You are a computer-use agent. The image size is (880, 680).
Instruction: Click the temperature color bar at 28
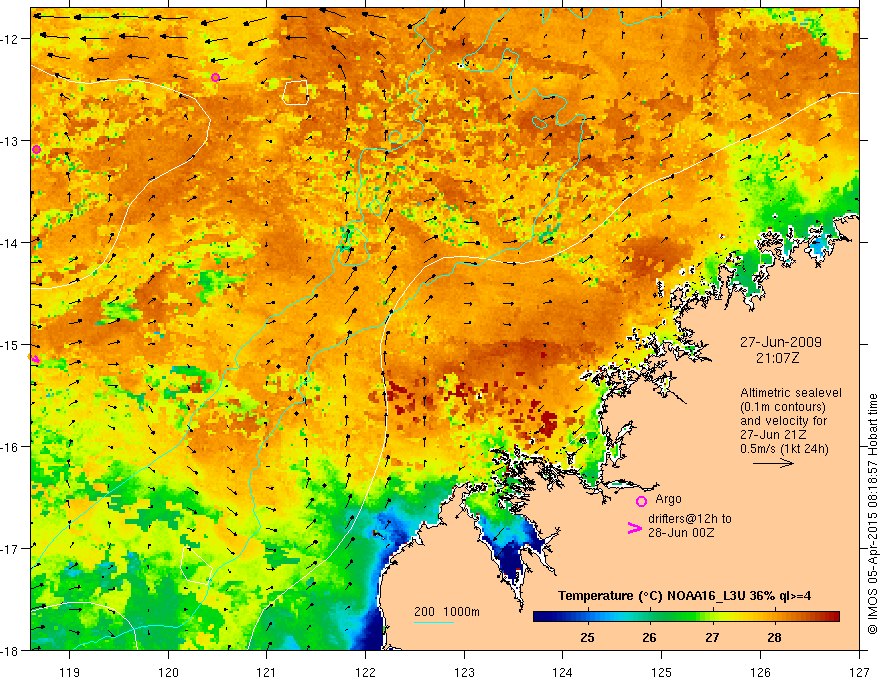pos(774,617)
